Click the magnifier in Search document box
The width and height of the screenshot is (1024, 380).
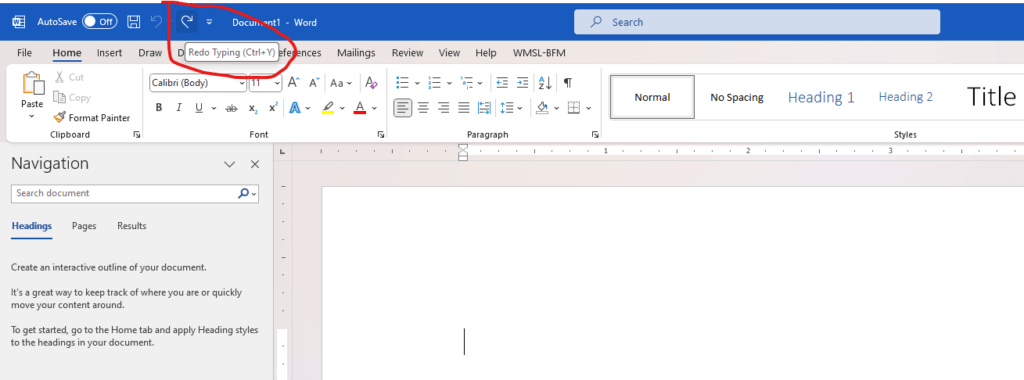pos(243,193)
